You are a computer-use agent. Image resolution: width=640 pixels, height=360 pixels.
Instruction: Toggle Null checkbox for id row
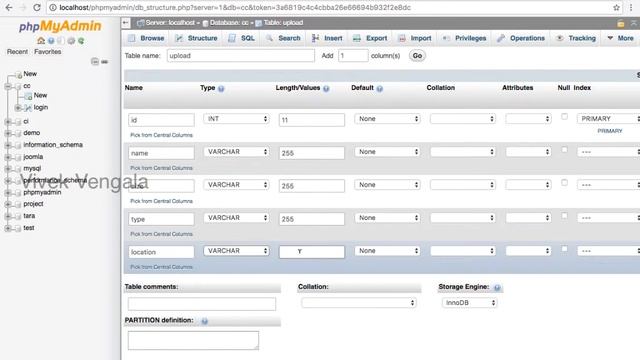pos(564,117)
